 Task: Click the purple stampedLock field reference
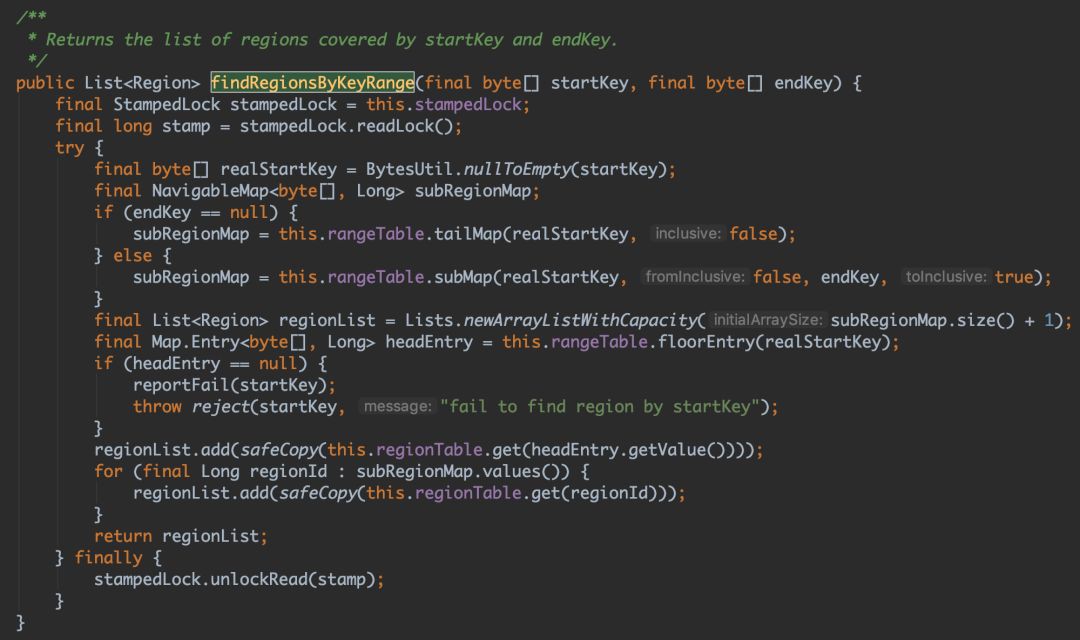(468, 105)
